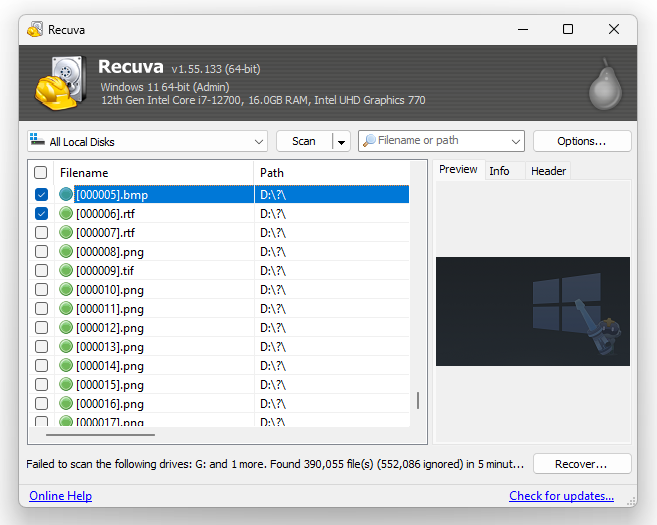657x525 pixels.
Task: Click the Recuva title bar app icon
Action: click(x=35, y=29)
